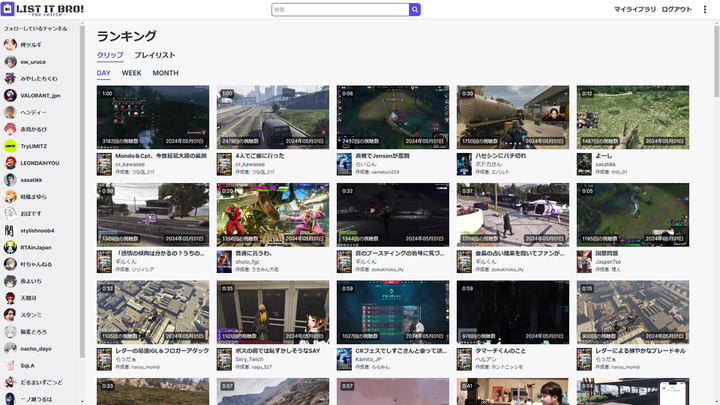Click game box art beside 国際問題 clip
The image size is (720, 405).
point(584,262)
